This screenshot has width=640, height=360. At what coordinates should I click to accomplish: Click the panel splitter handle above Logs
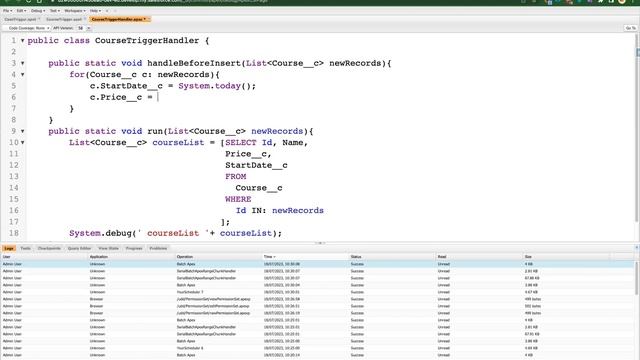[x=320, y=243]
